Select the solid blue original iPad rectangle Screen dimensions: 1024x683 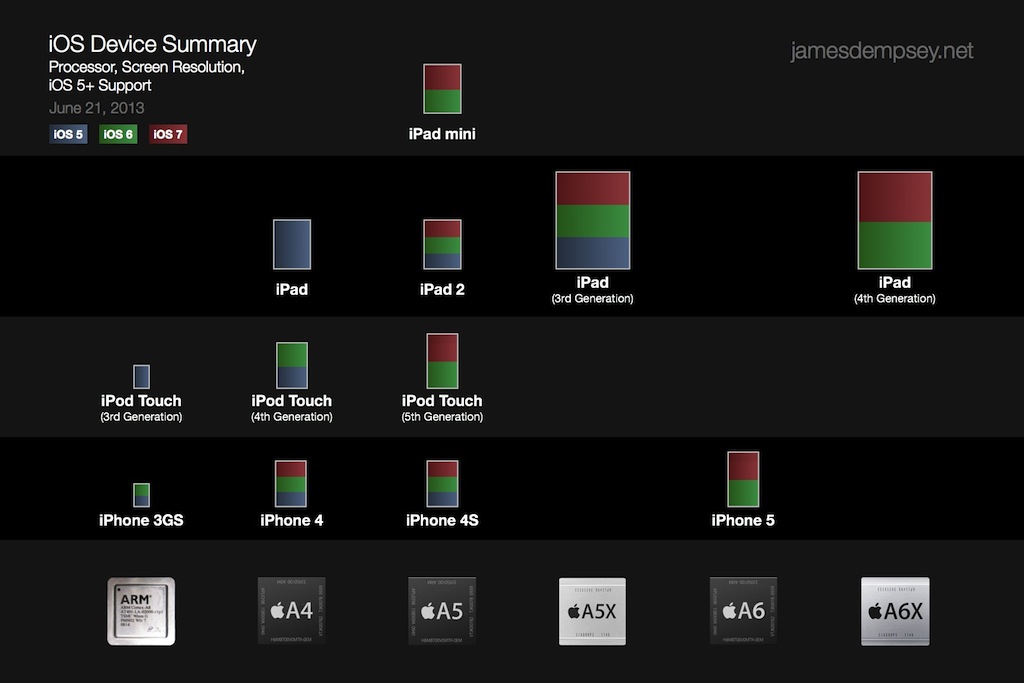292,244
